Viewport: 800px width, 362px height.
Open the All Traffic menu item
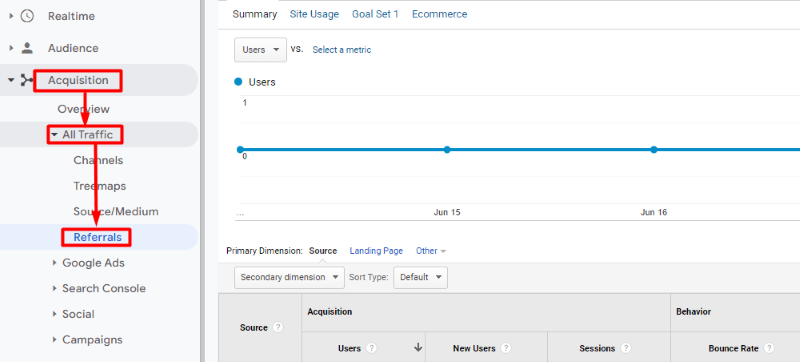[x=87, y=135]
